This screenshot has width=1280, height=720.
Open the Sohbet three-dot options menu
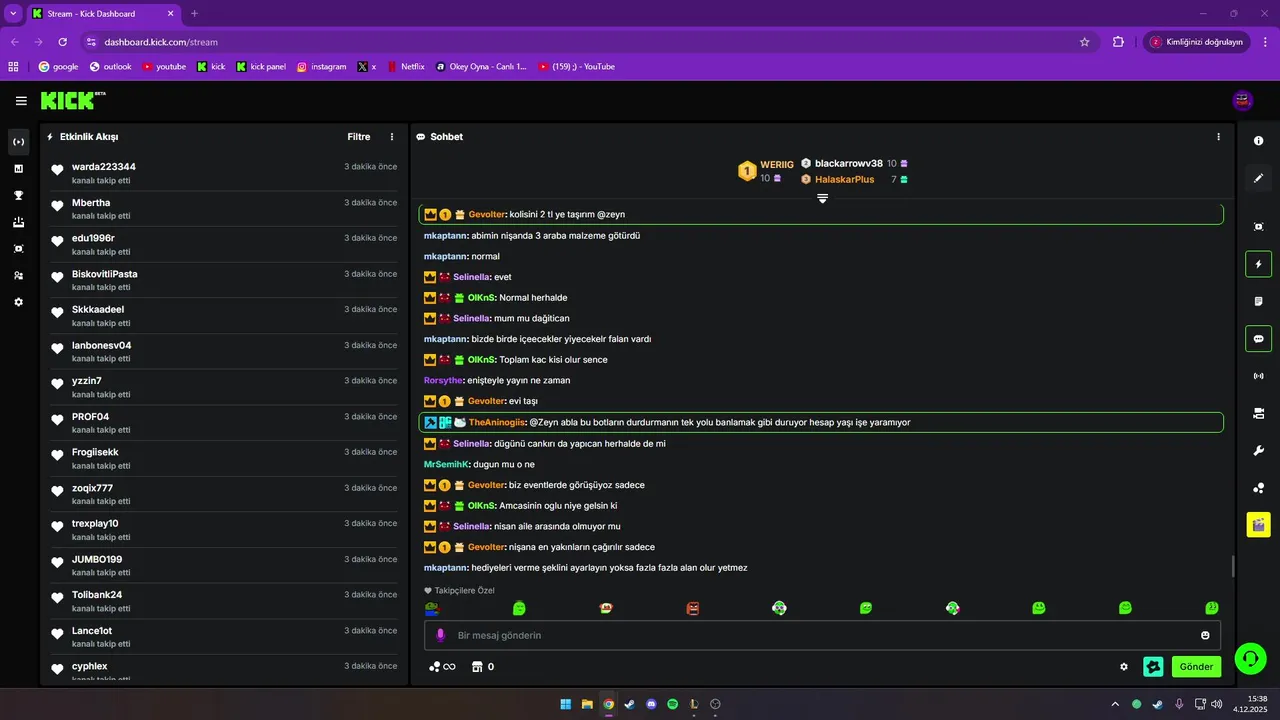[x=1218, y=137]
